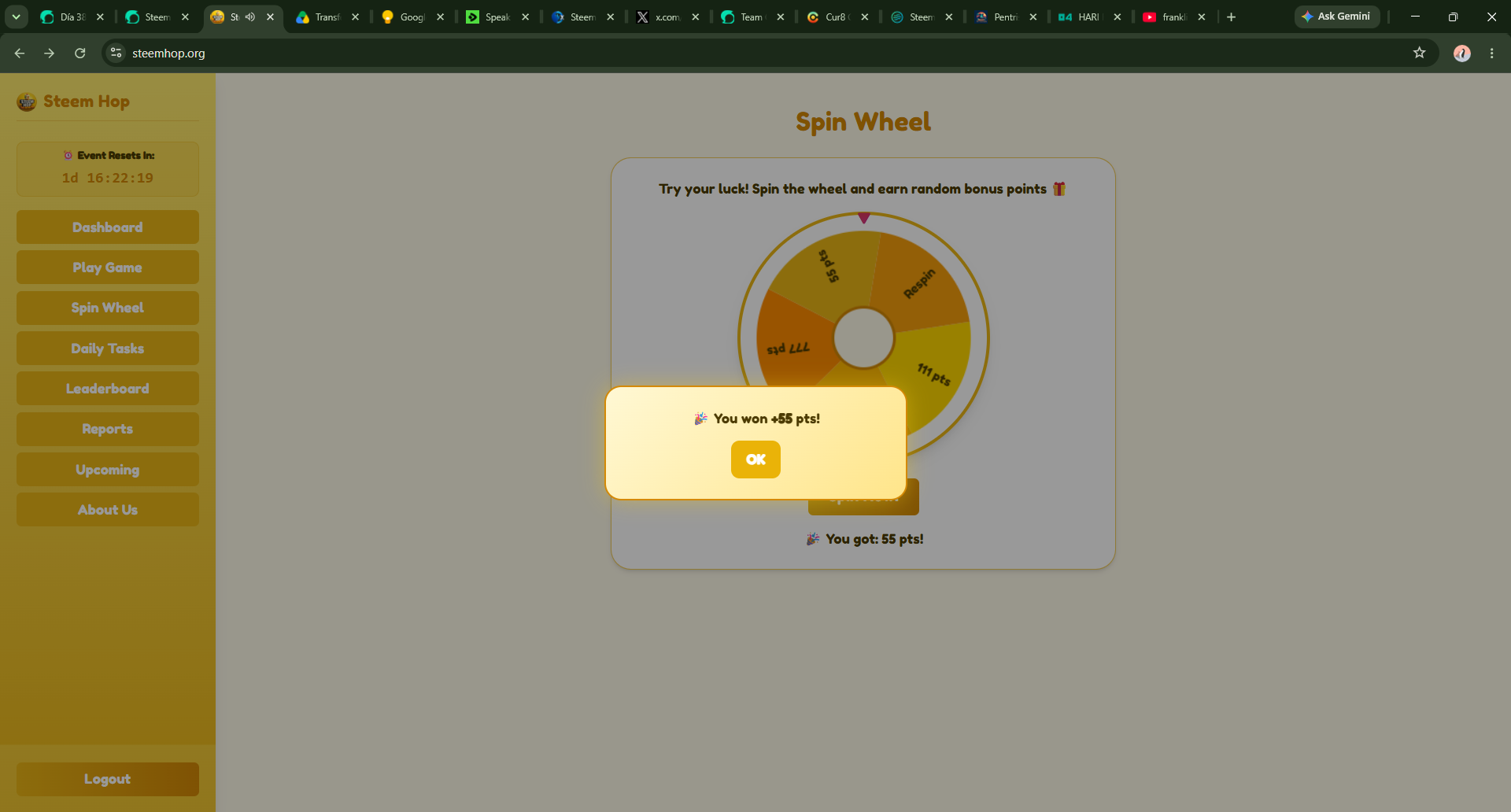Click OK in the points popup
1511x812 pixels.
[x=755, y=460]
